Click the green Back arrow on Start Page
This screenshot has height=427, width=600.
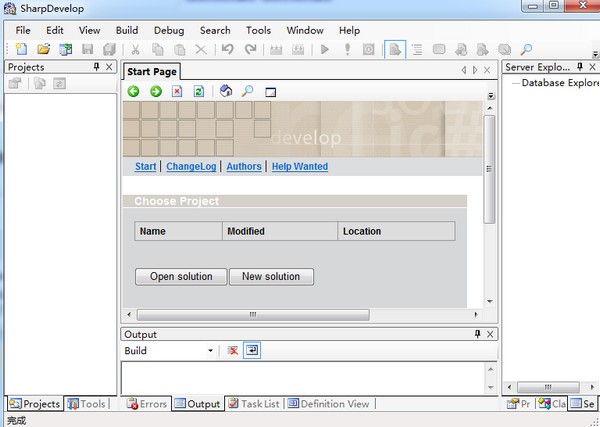(133, 91)
